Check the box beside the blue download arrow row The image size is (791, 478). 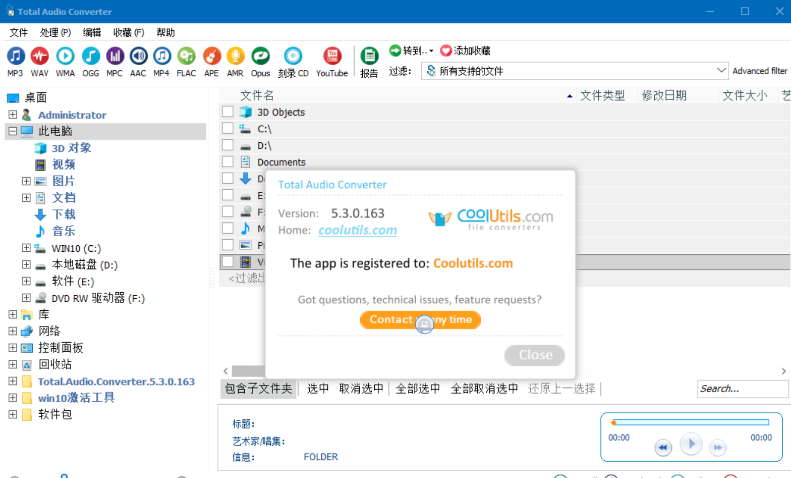click(228, 178)
